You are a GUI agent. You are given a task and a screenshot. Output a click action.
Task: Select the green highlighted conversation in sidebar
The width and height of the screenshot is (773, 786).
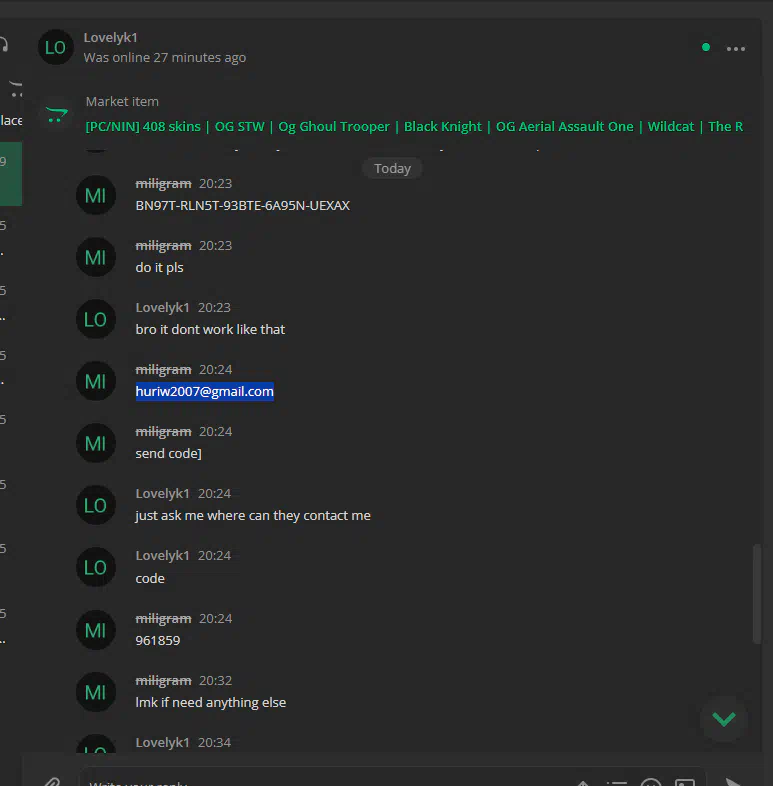(x=11, y=174)
